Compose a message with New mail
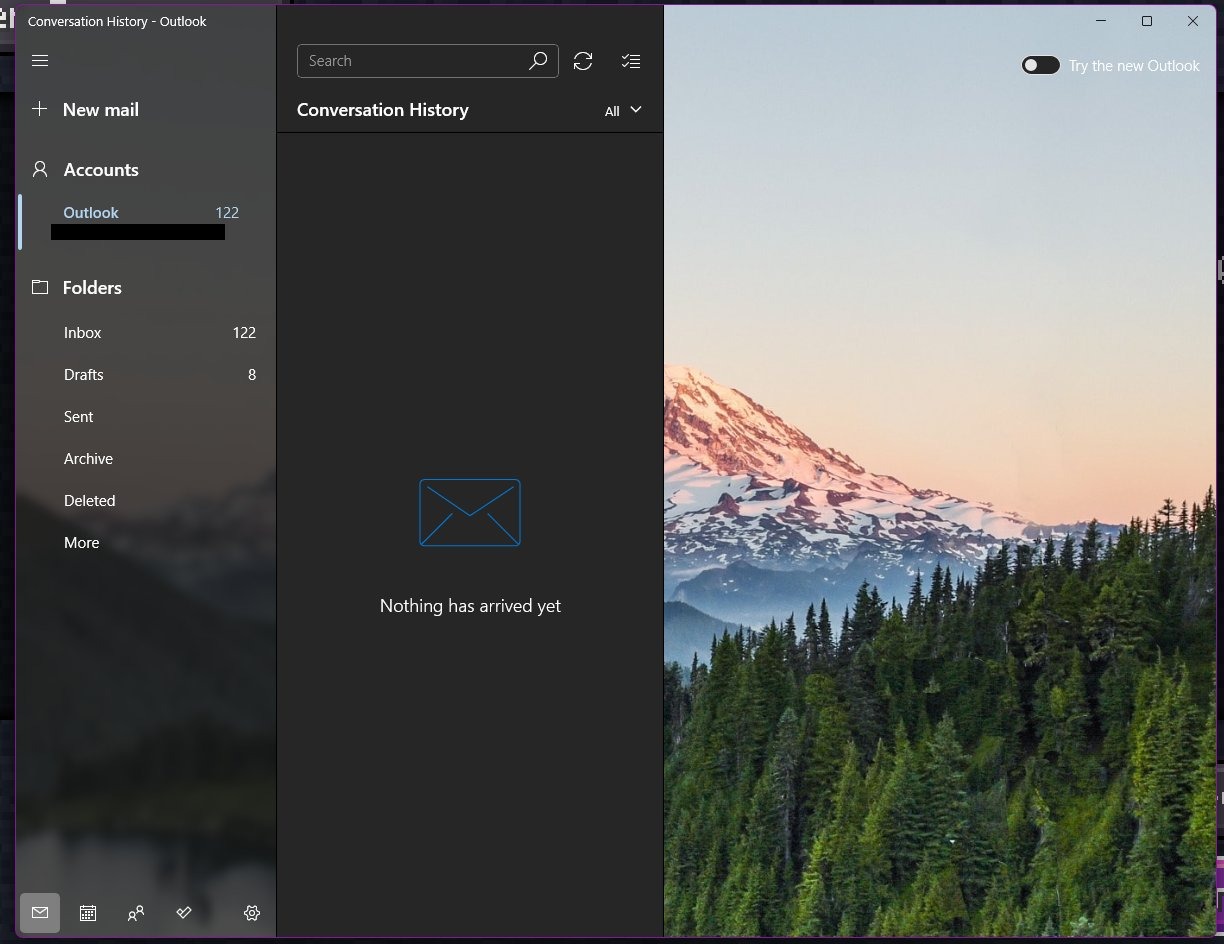The width and height of the screenshot is (1224, 944). click(100, 110)
